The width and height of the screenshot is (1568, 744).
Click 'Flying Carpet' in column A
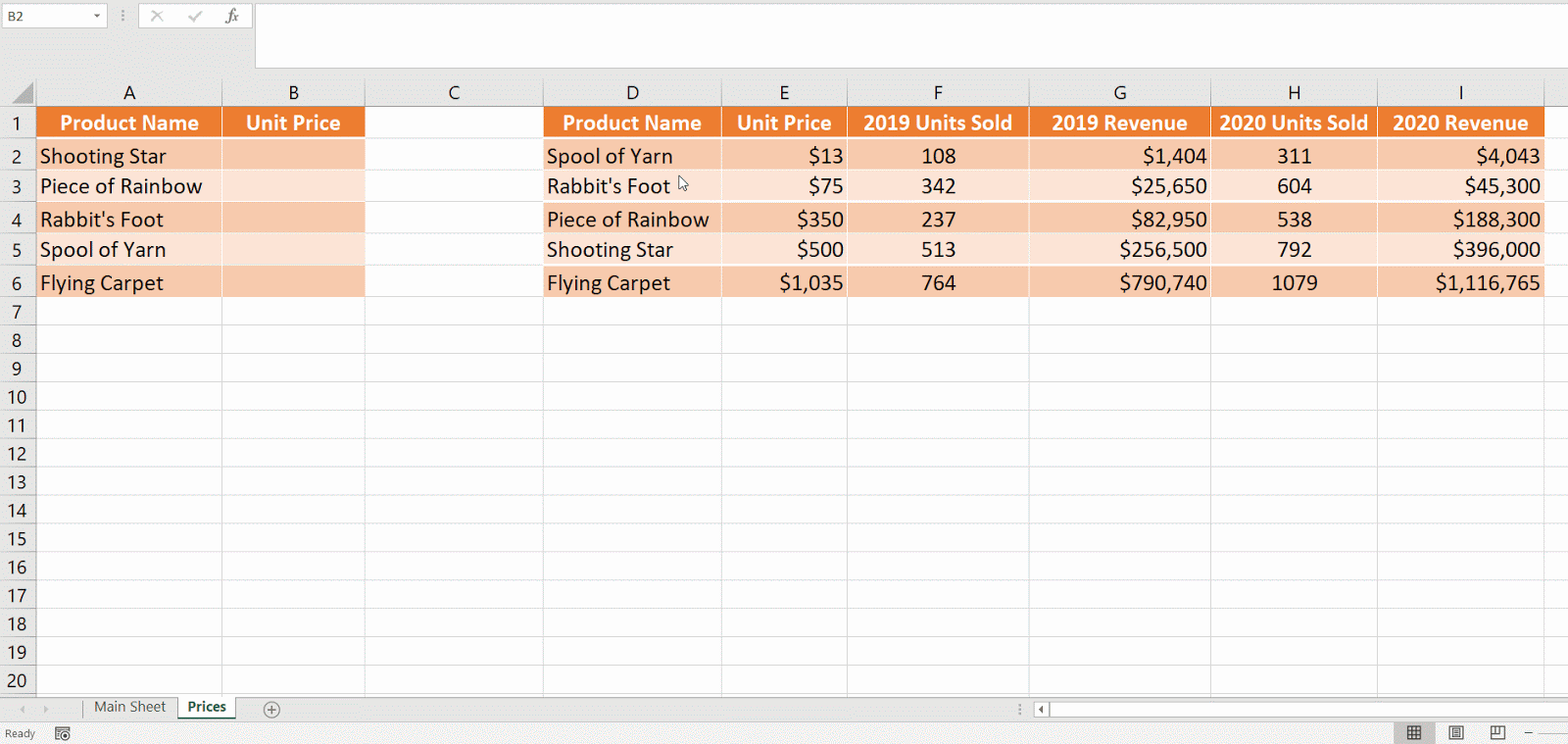click(129, 282)
